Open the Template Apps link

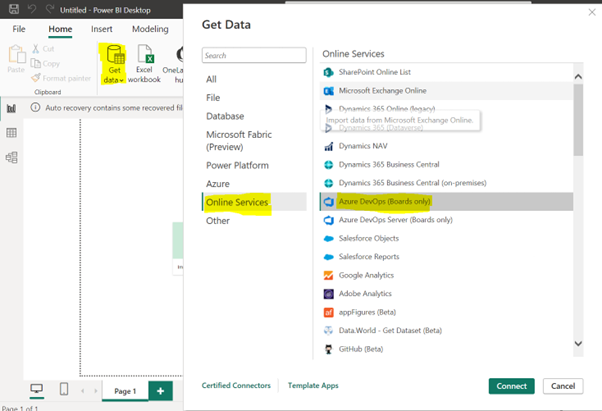[313, 386]
